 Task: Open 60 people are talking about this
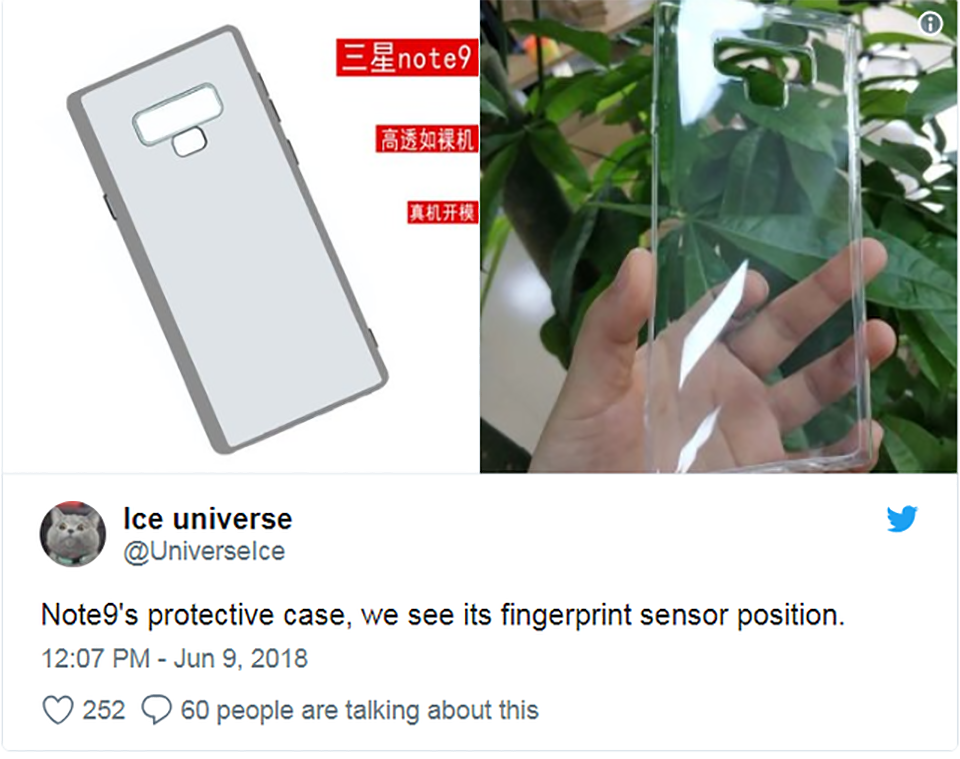(x=360, y=710)
